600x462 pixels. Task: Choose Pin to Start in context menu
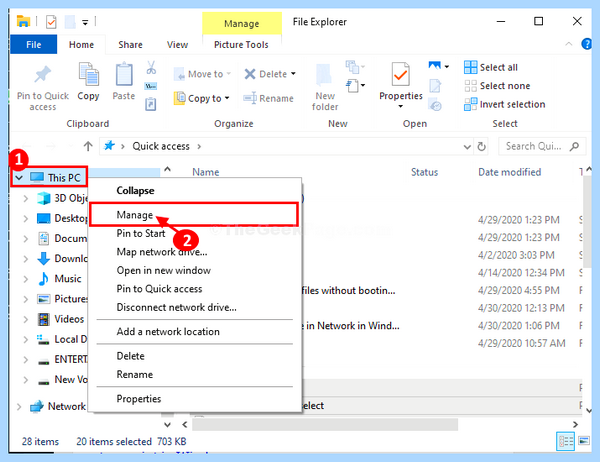tap(193, 233)
